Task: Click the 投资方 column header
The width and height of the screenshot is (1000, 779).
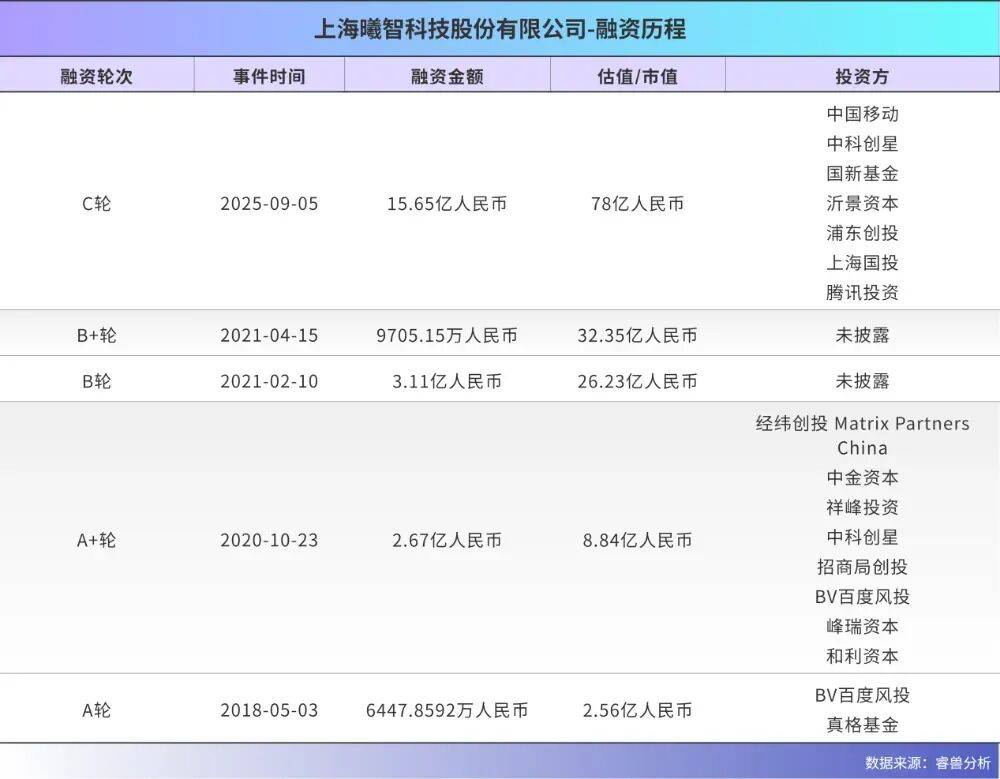Action: pos(862,74)
